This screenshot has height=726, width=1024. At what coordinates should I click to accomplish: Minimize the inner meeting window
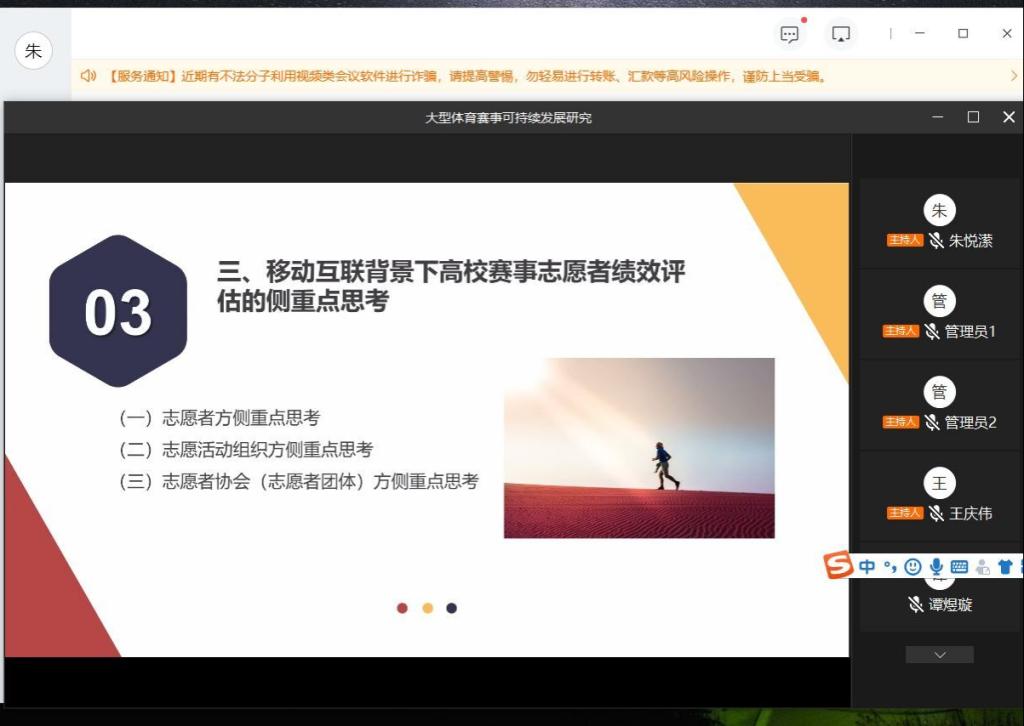938,117
